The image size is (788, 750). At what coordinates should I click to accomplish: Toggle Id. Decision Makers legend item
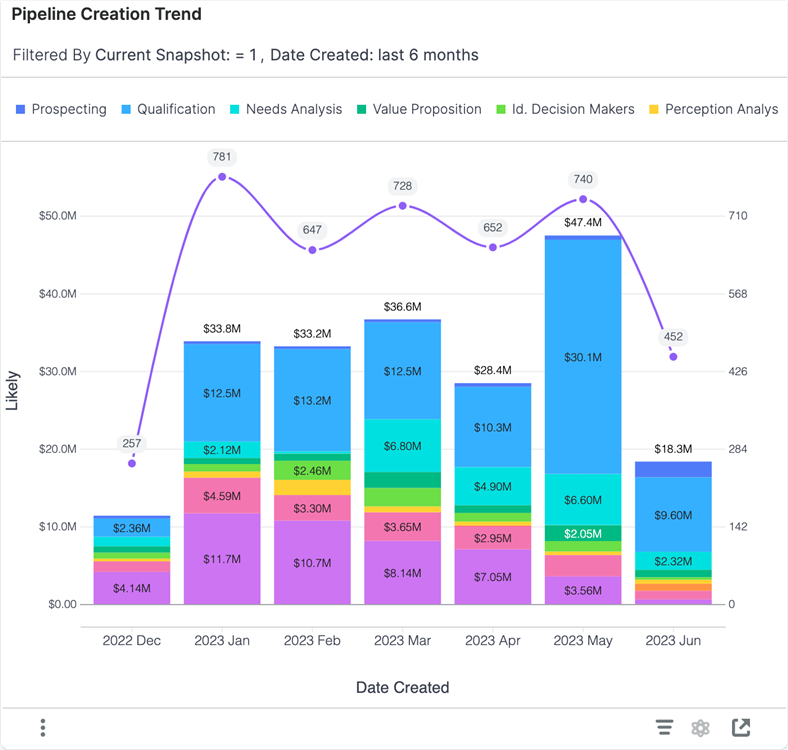(565, 109)
